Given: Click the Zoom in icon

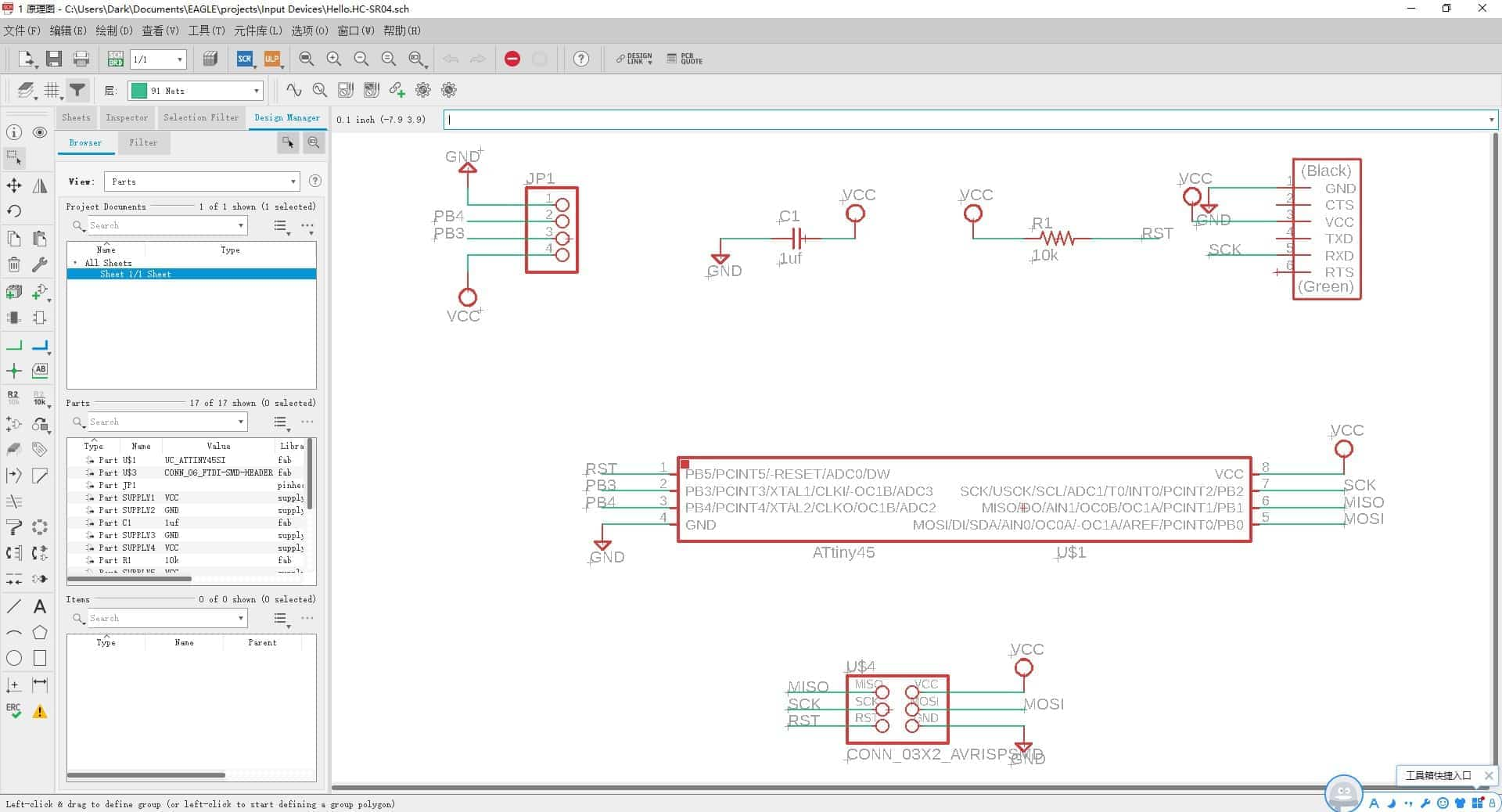Looking at the screenshot, I should tap(333, 59).
